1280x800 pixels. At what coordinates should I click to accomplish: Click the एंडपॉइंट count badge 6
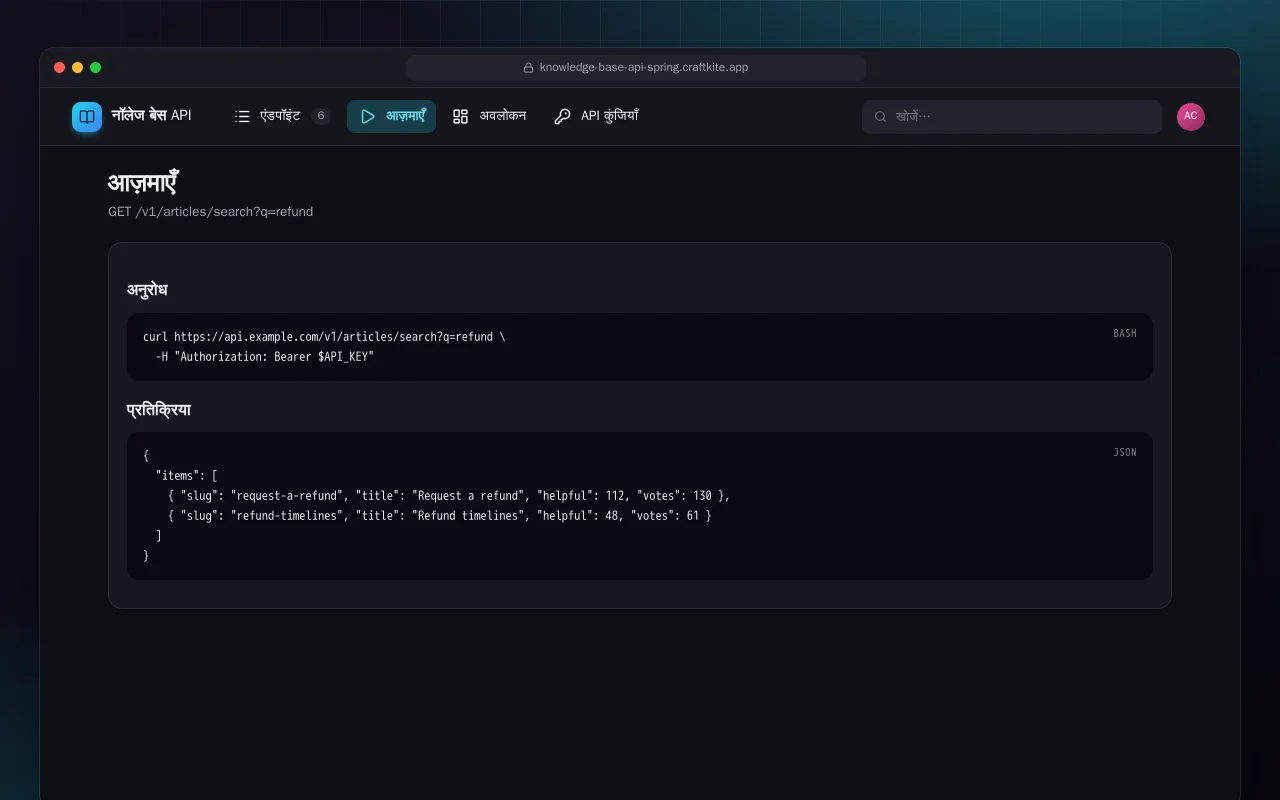coord(320,116)
